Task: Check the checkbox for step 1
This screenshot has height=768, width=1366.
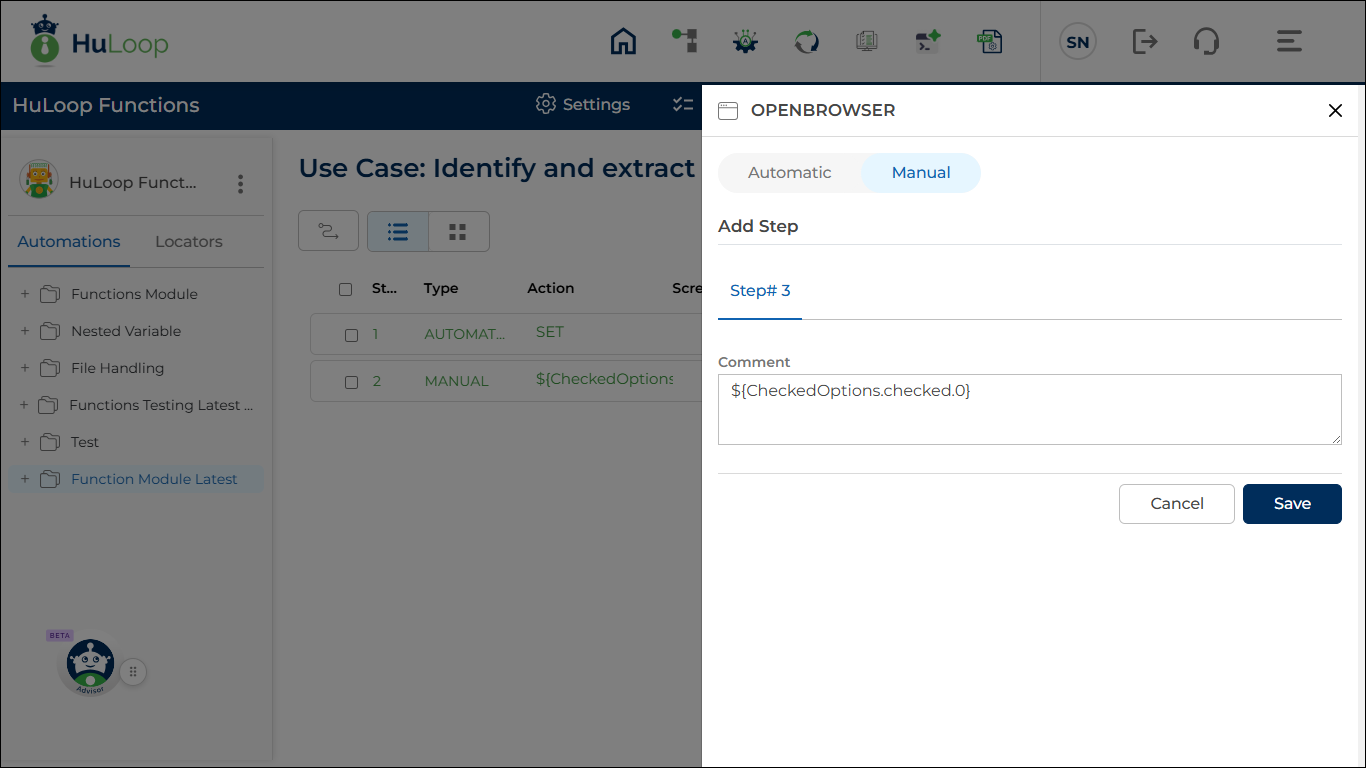Action: point(351,335)
